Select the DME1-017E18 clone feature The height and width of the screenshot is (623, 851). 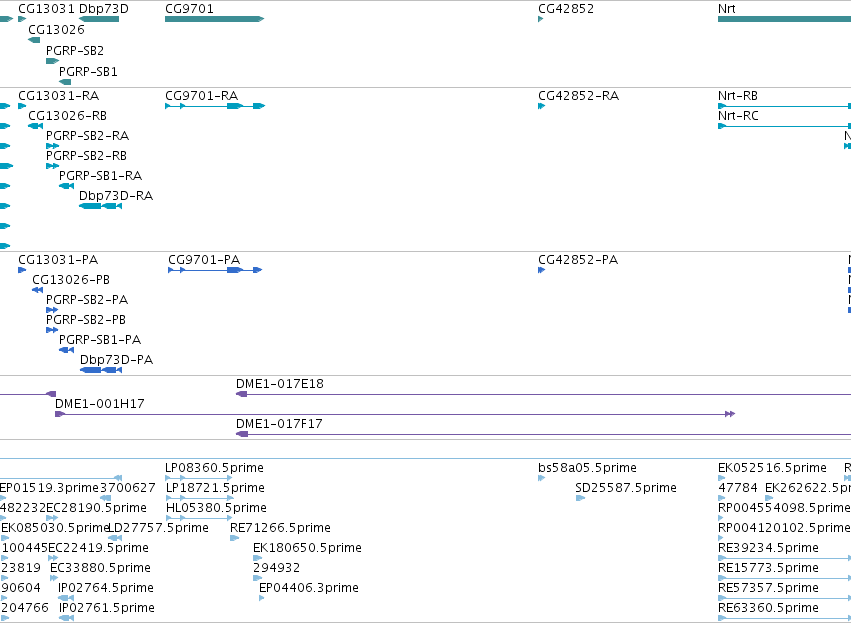pyautogui.click(x=543, y=394)
